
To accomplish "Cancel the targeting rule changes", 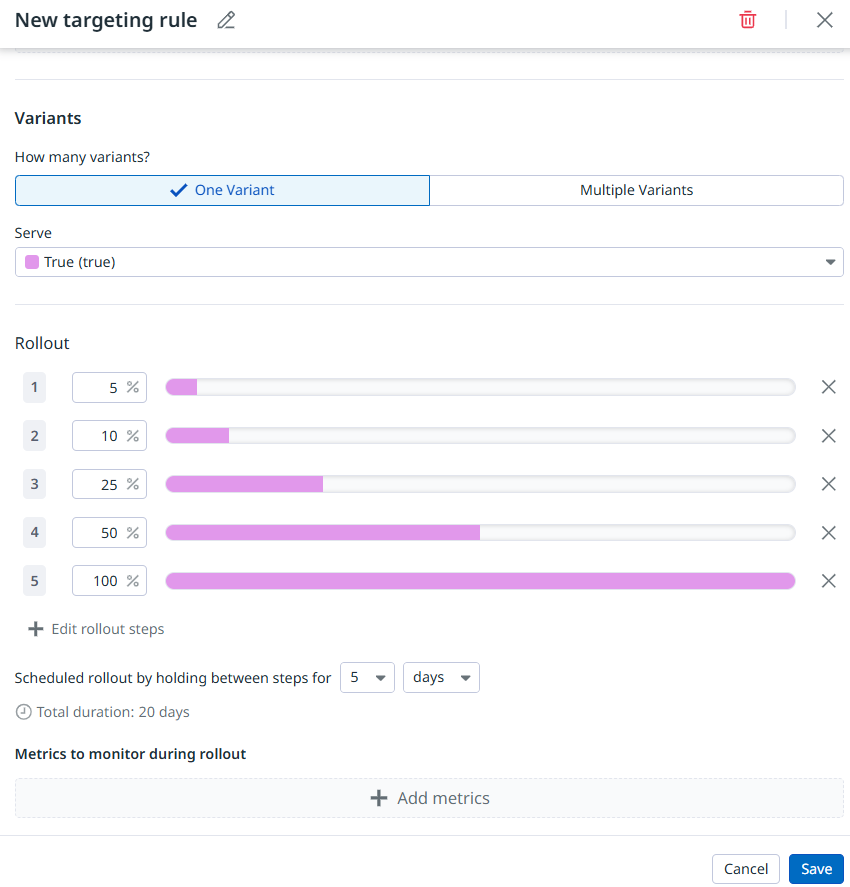I will (x=745, y=869).
